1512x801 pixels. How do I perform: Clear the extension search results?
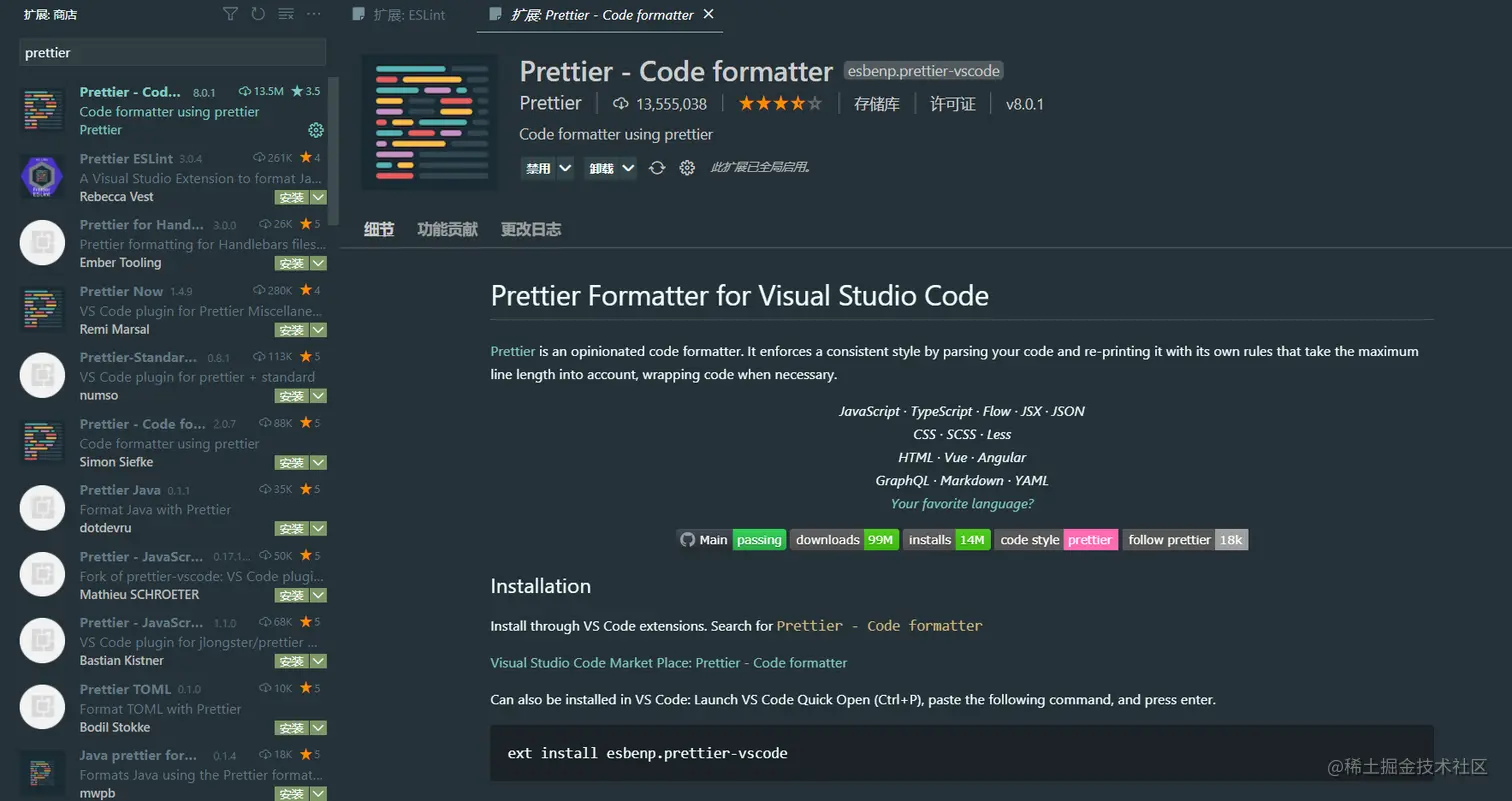[286, 14]
